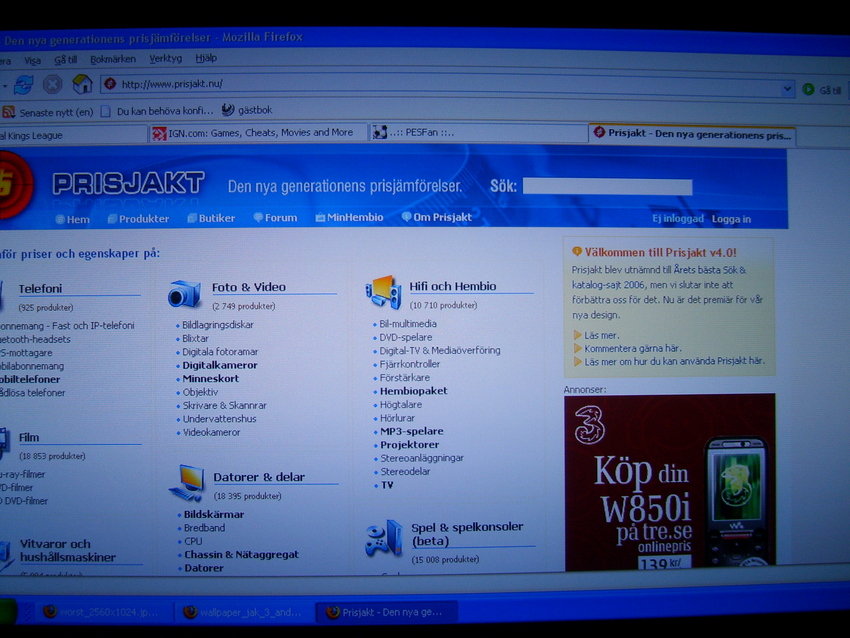Open the Minneskort link
850x638 pixels.
[x=210, y=379]
